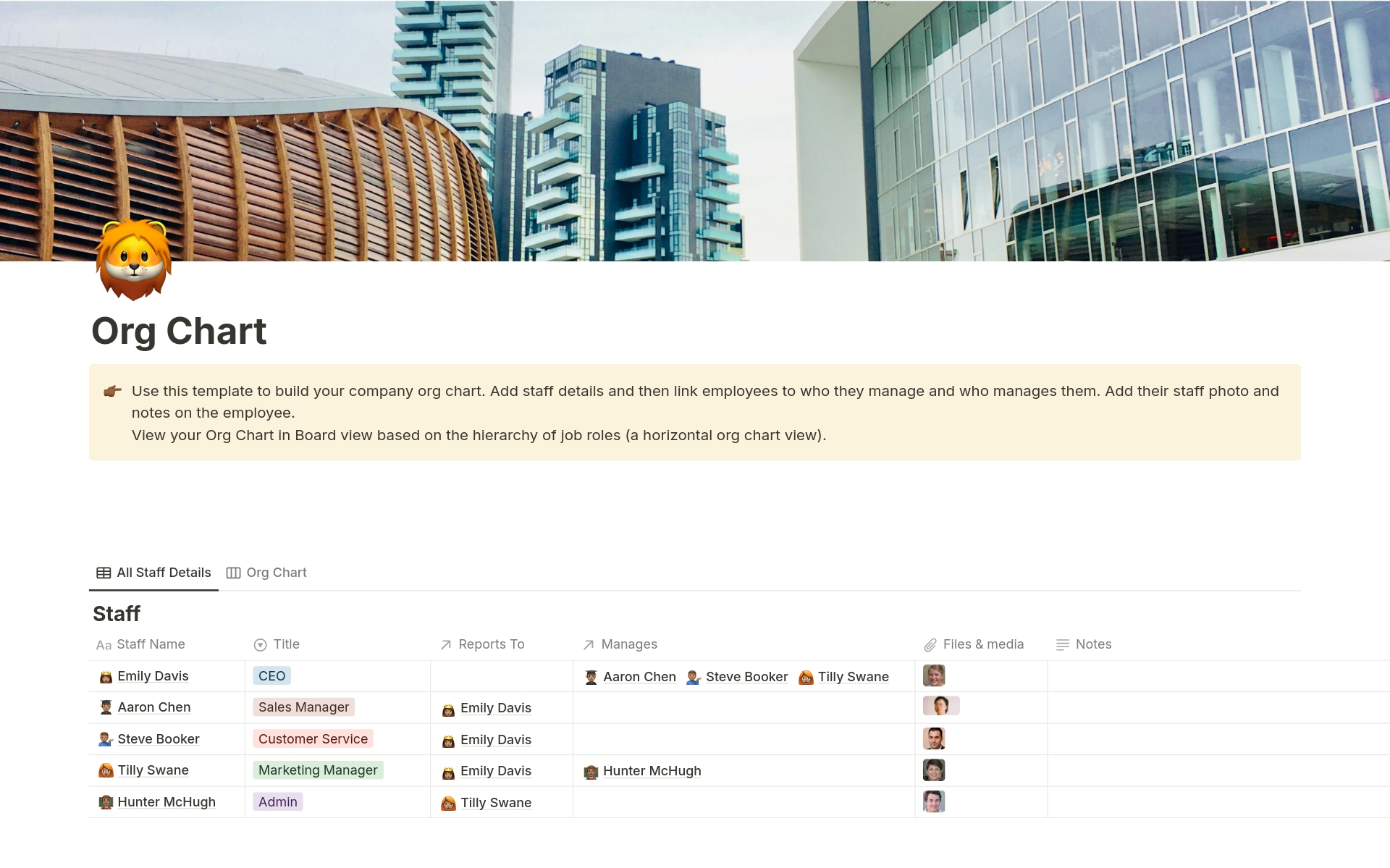
Task: Click Hunter McHugh staff photo thumbnail
Action: pyautogui.click(x=934, y=802)
